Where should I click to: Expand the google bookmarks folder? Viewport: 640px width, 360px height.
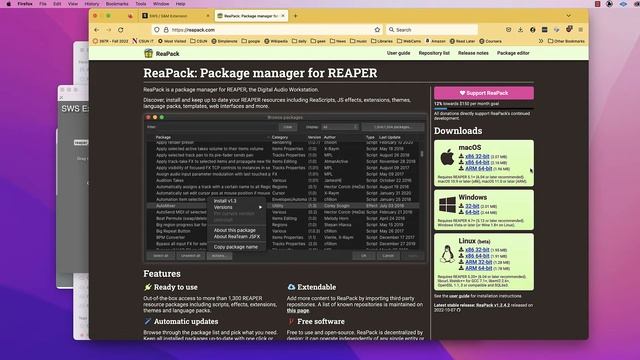251,41
